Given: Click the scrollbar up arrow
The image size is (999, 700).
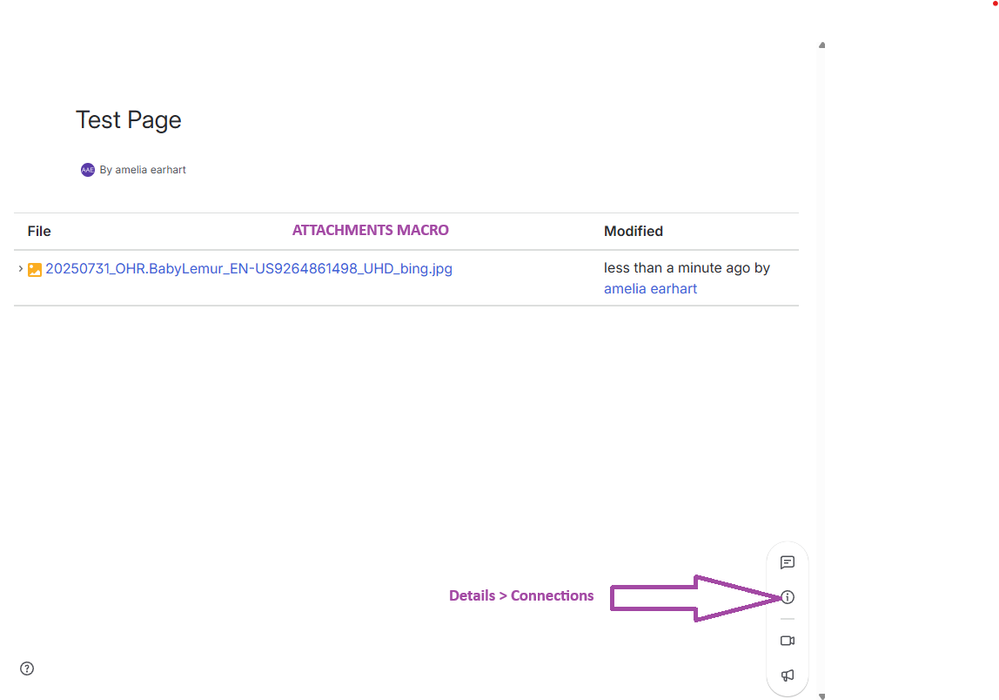Looking at the screenshot, I should click(822, 45).
